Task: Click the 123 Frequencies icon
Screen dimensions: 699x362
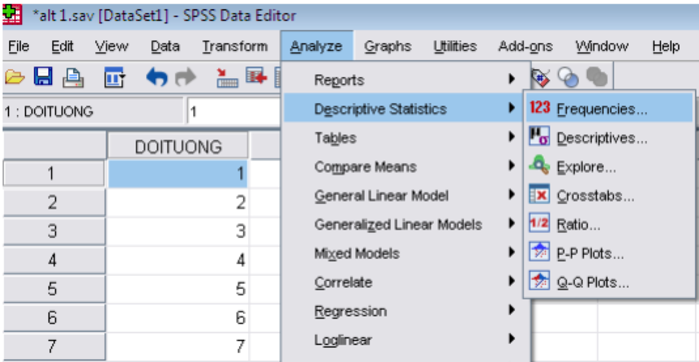Action: pyautogui.click(x=540, y=108)
